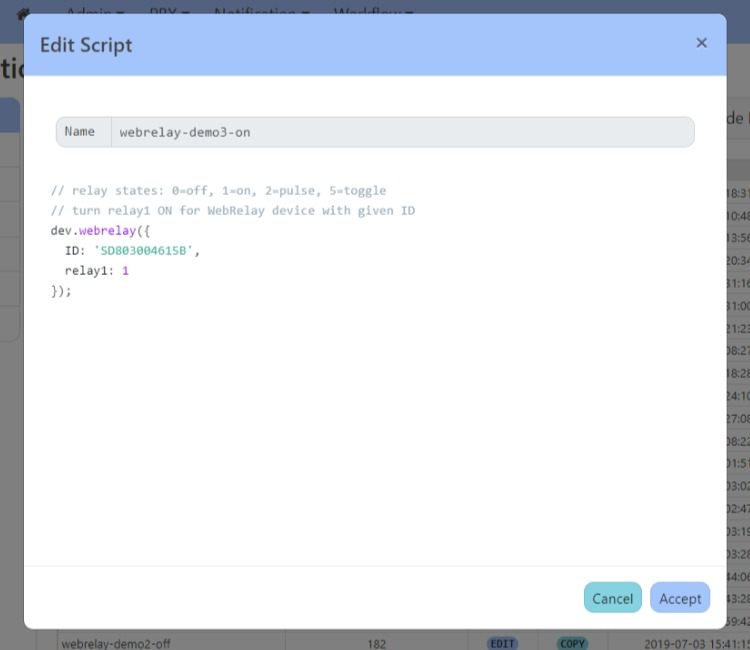Click the 'turn relay1 ON' comment line

[x=233, y=210]
